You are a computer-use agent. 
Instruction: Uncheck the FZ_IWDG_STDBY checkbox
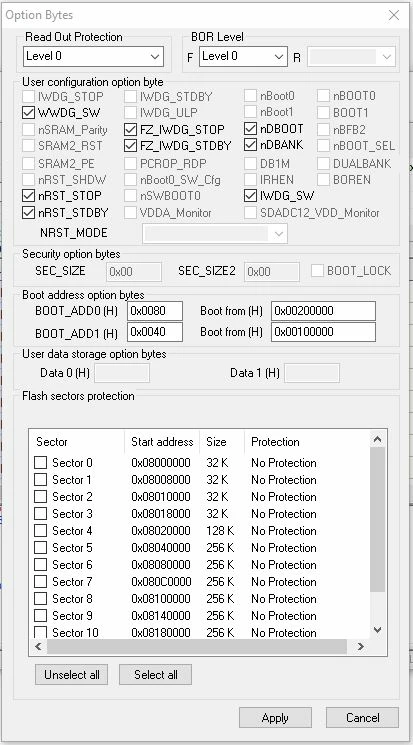tap(130, 145)
